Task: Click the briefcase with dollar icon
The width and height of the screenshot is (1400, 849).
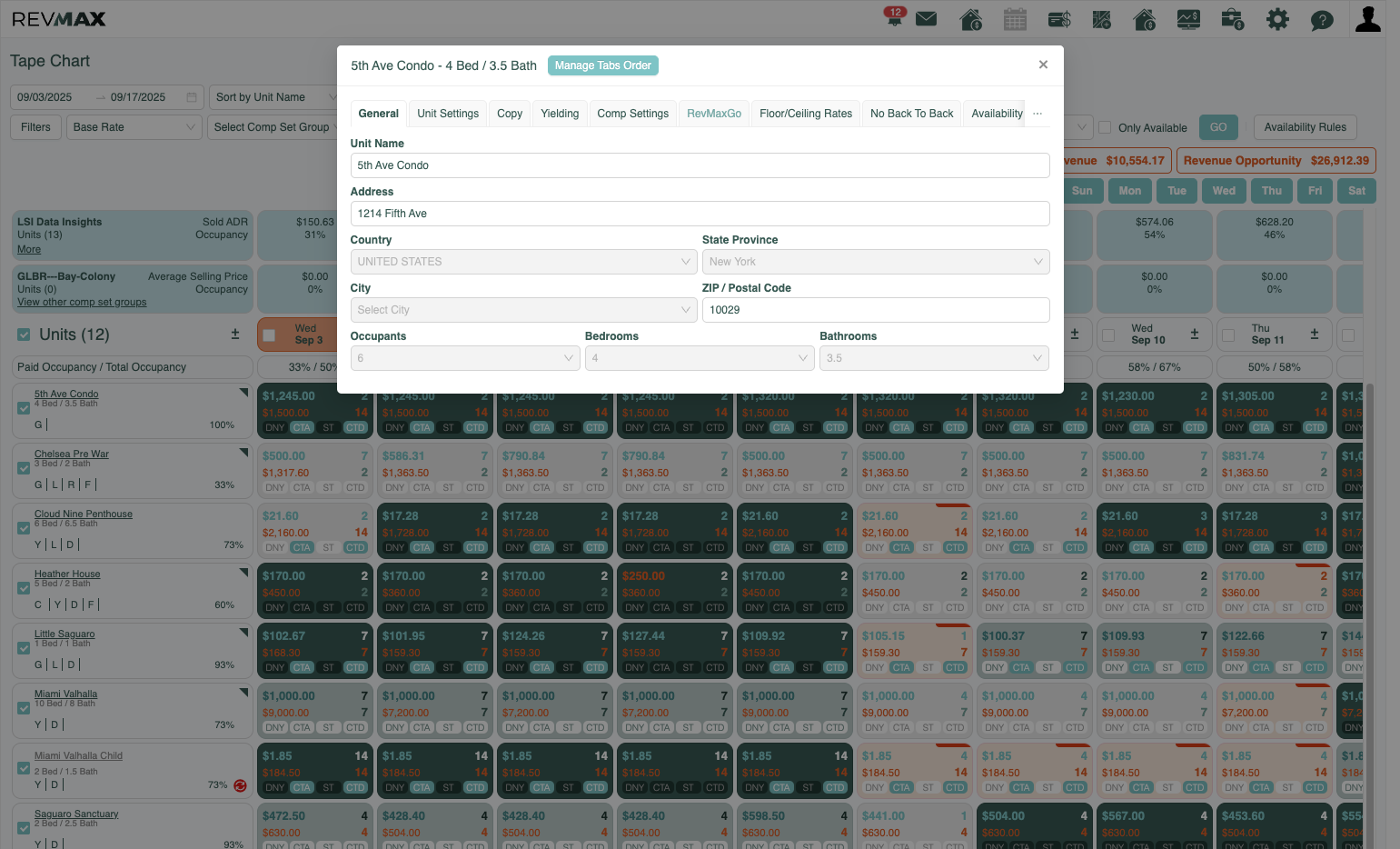Action: pyautogui.click(x=1233, y=18)
